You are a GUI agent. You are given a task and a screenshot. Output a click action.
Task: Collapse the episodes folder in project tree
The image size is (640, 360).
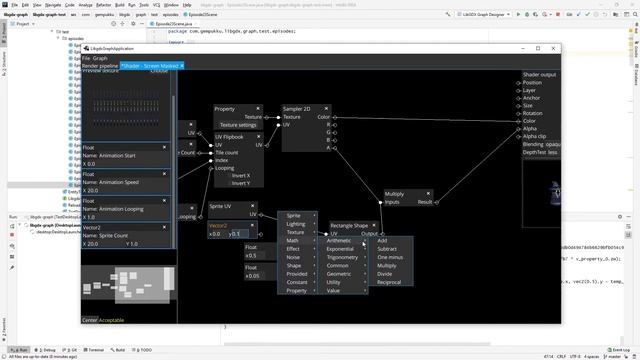pyautogui.click(x=58, y=38)
